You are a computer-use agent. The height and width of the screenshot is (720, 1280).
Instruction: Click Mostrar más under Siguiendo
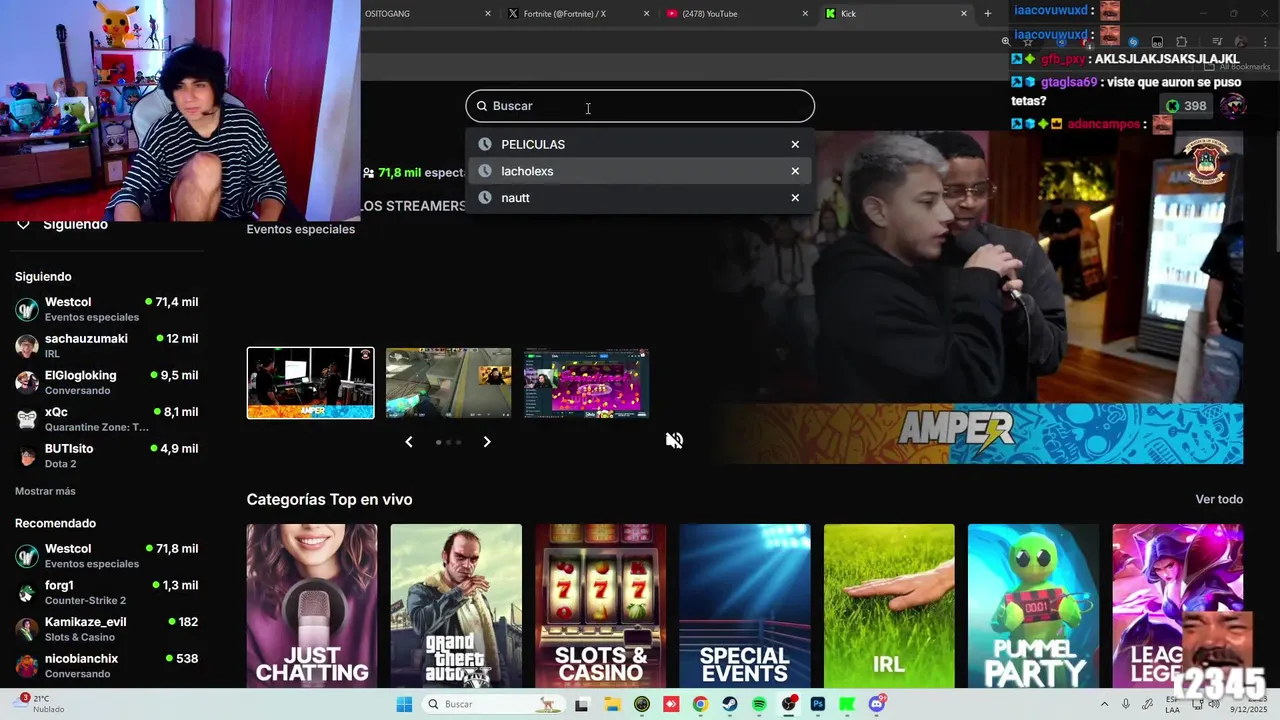(x=45, y=491)
